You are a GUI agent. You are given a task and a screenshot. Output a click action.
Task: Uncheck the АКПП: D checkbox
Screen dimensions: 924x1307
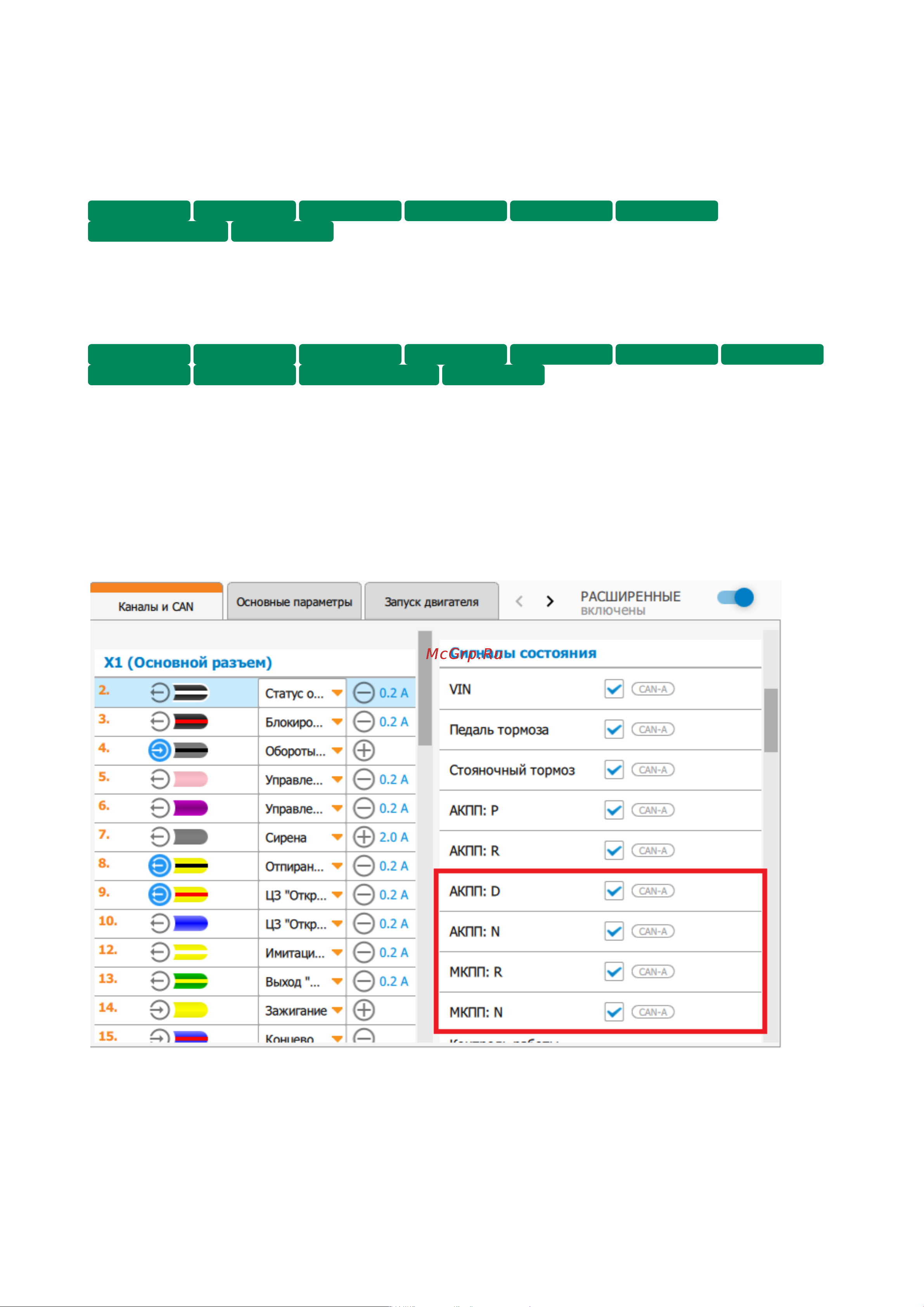coord(614,891)
